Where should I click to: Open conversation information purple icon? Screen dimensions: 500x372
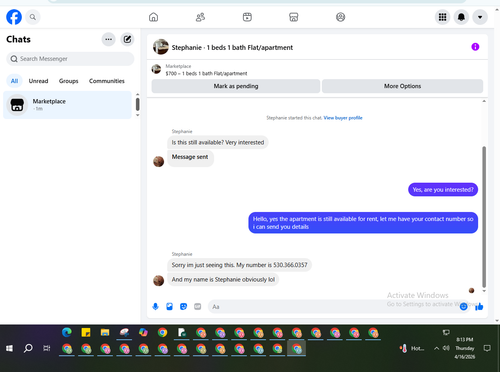[x=475, y=47]
